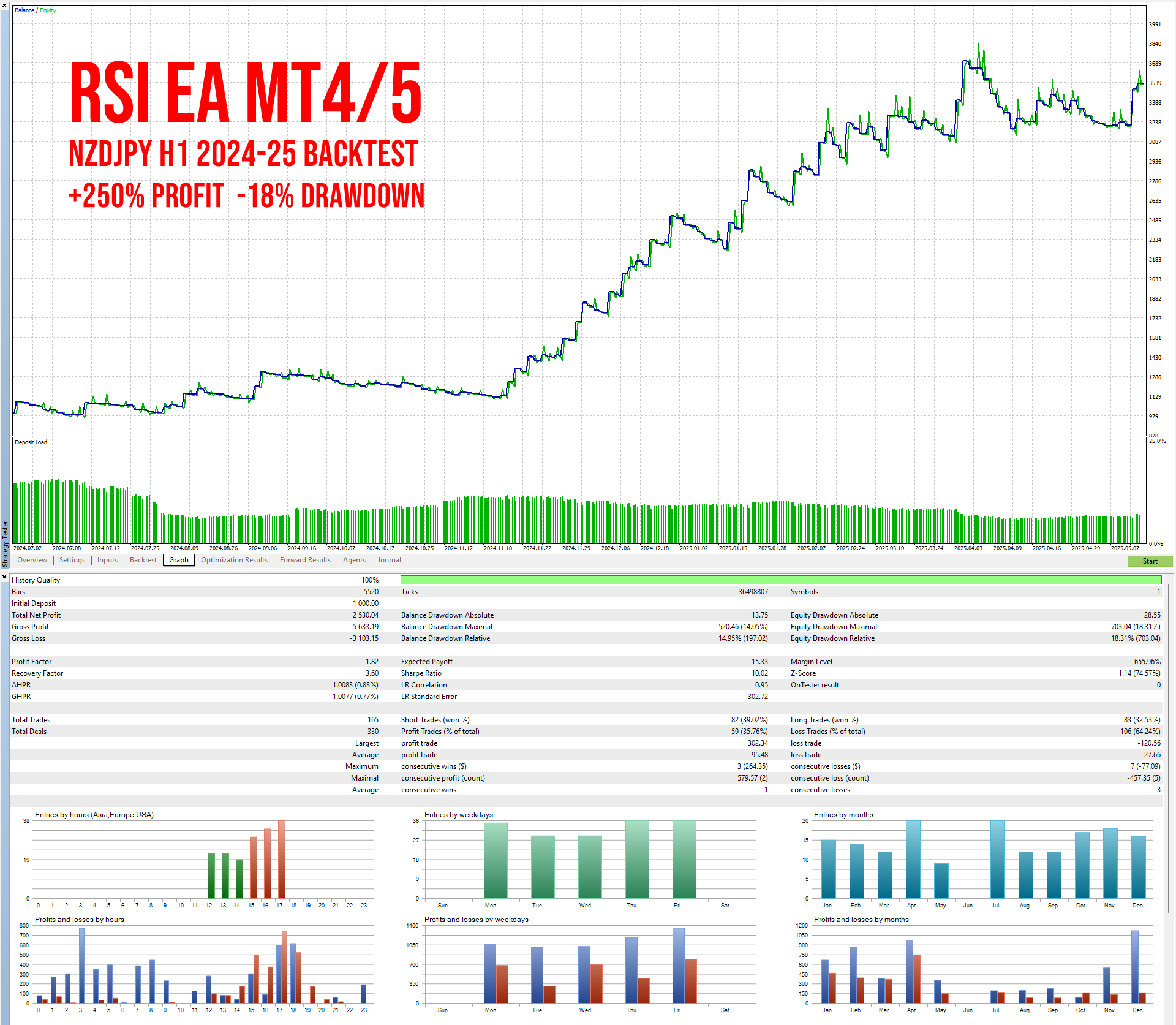This screenshot has height=1025, width=1176.
Task: Open the Journal tab
Action: (x=389, y=560)
